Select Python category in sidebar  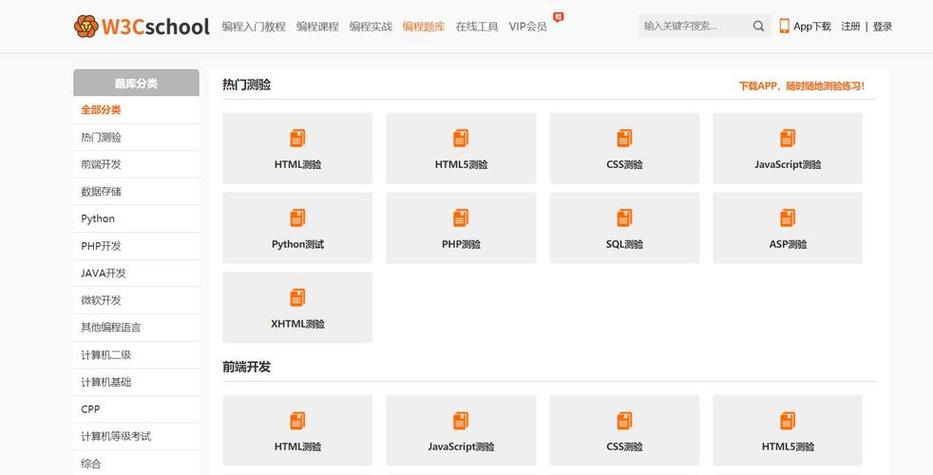[136, 218]
